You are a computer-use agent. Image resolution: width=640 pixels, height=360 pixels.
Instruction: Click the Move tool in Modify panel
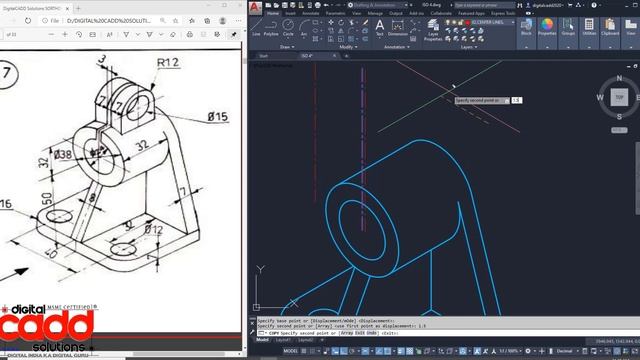(331, 22)
